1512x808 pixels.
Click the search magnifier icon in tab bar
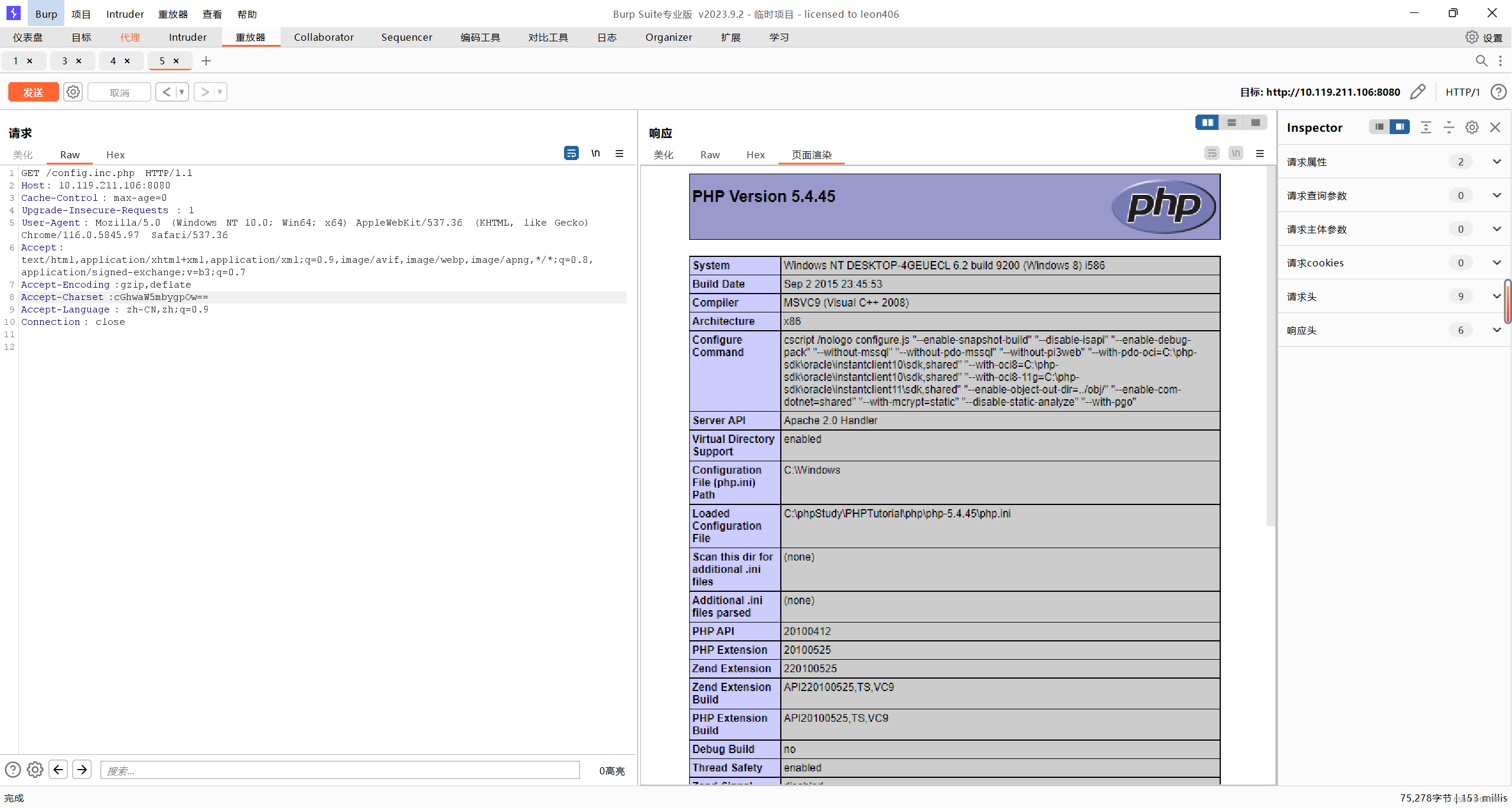pyautogui.click(x=1481, y=61)
